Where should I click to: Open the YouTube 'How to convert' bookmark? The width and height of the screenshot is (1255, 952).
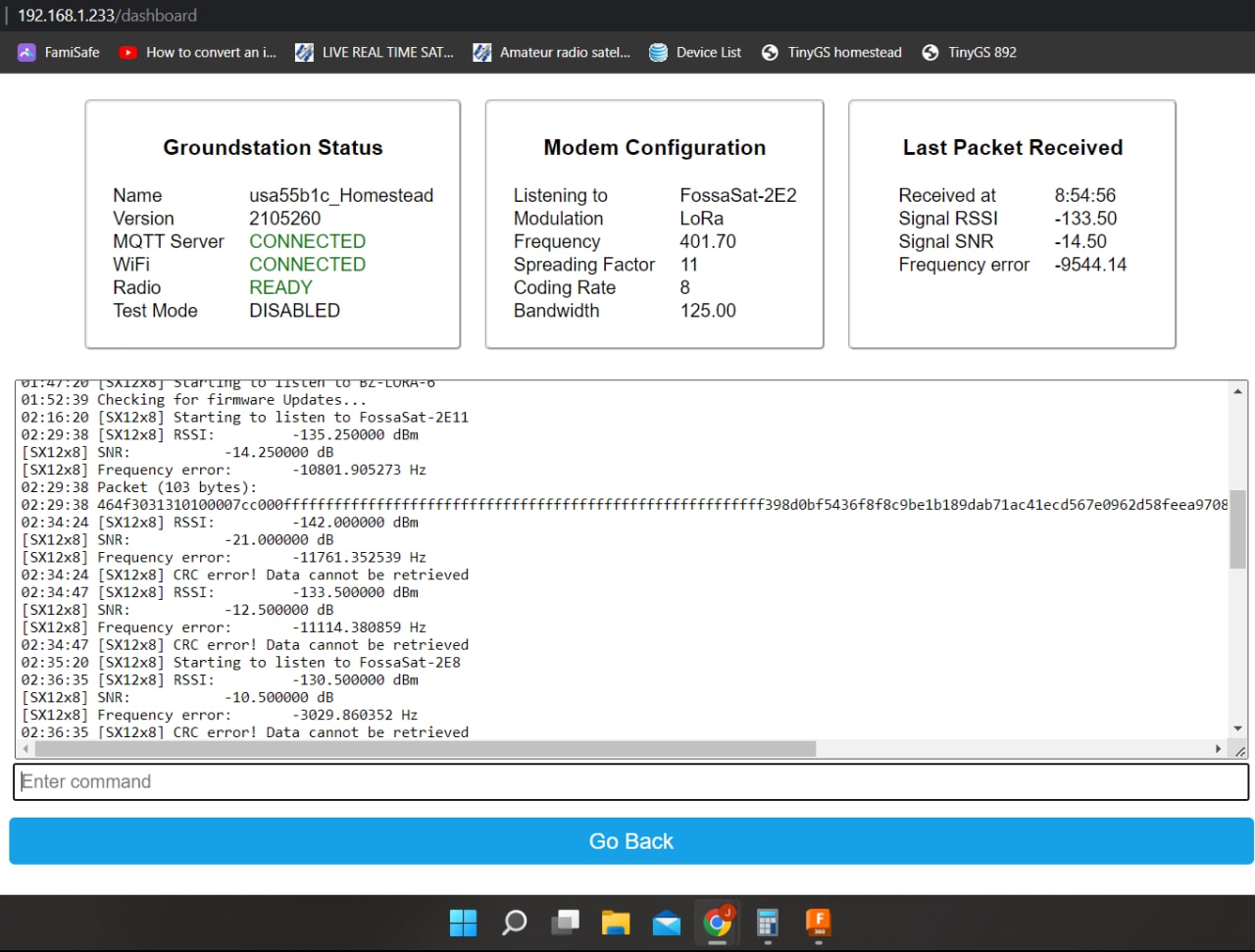click(198, 53)
